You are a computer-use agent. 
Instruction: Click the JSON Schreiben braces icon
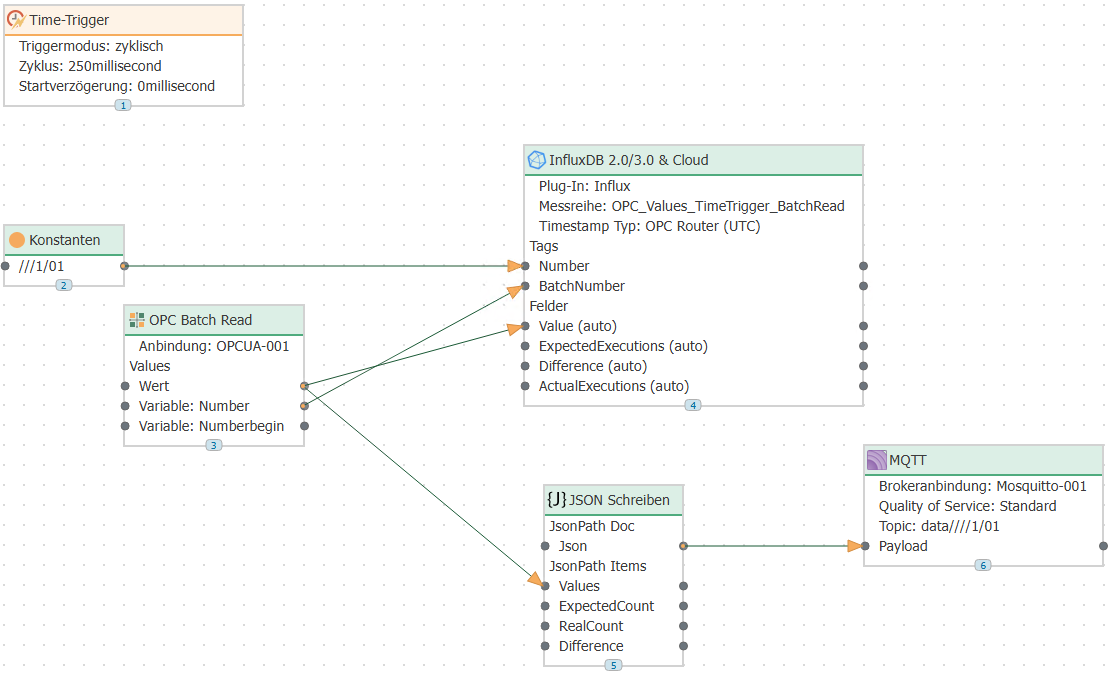tap(556, 499)
